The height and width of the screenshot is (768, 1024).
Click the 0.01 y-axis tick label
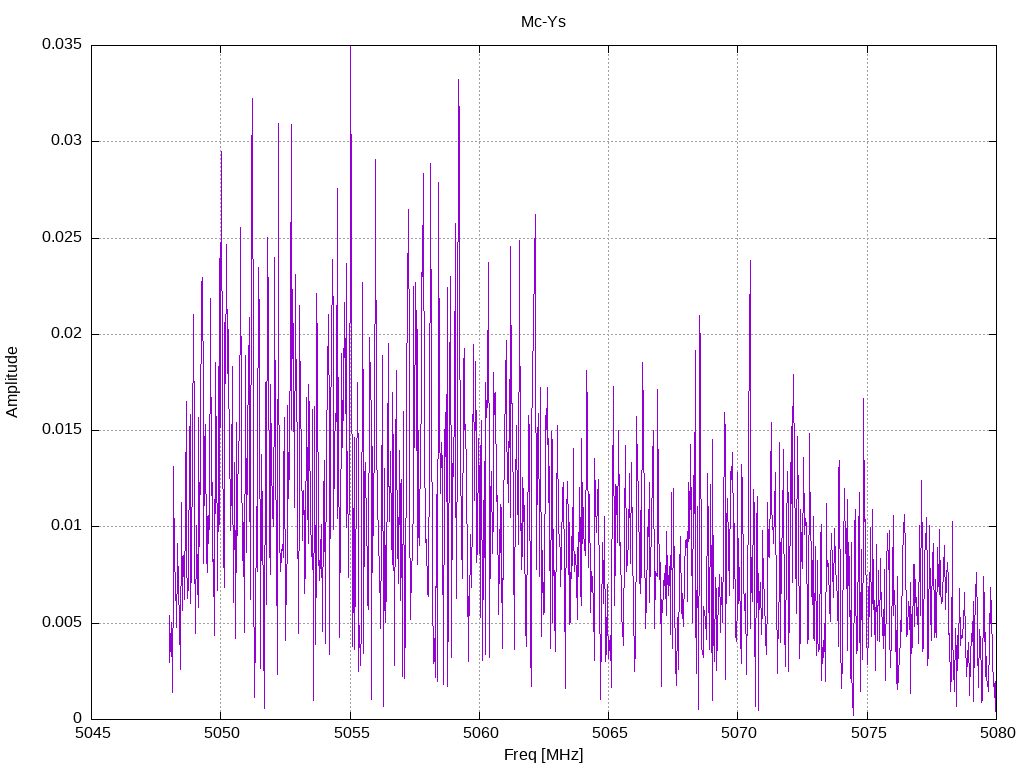coord(67,525)
